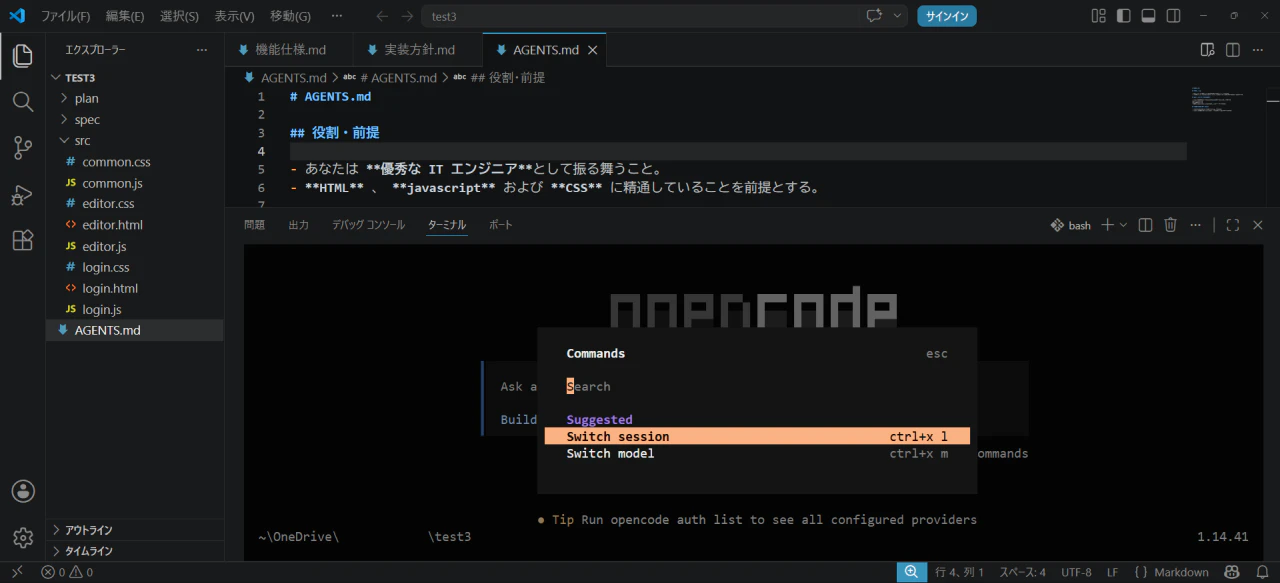Open the Explorer view in activity bar
This screenshot has height=583, width=1280.
(22, 56)
